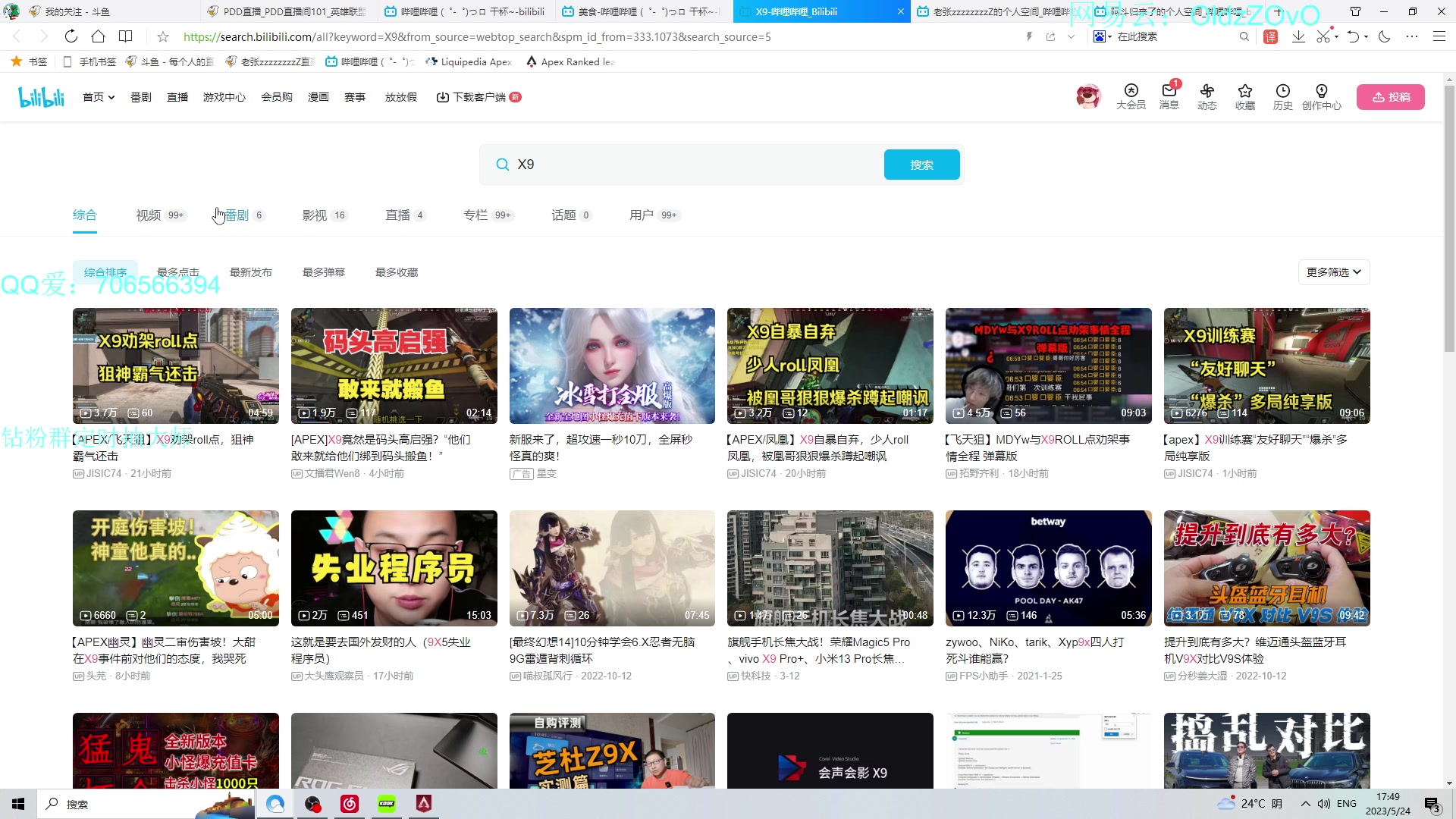Image resolution: width=1456 pixels, height=819 pixels.
Task: Open browser hamburger main menu
Action: (x=1439, y=36)
